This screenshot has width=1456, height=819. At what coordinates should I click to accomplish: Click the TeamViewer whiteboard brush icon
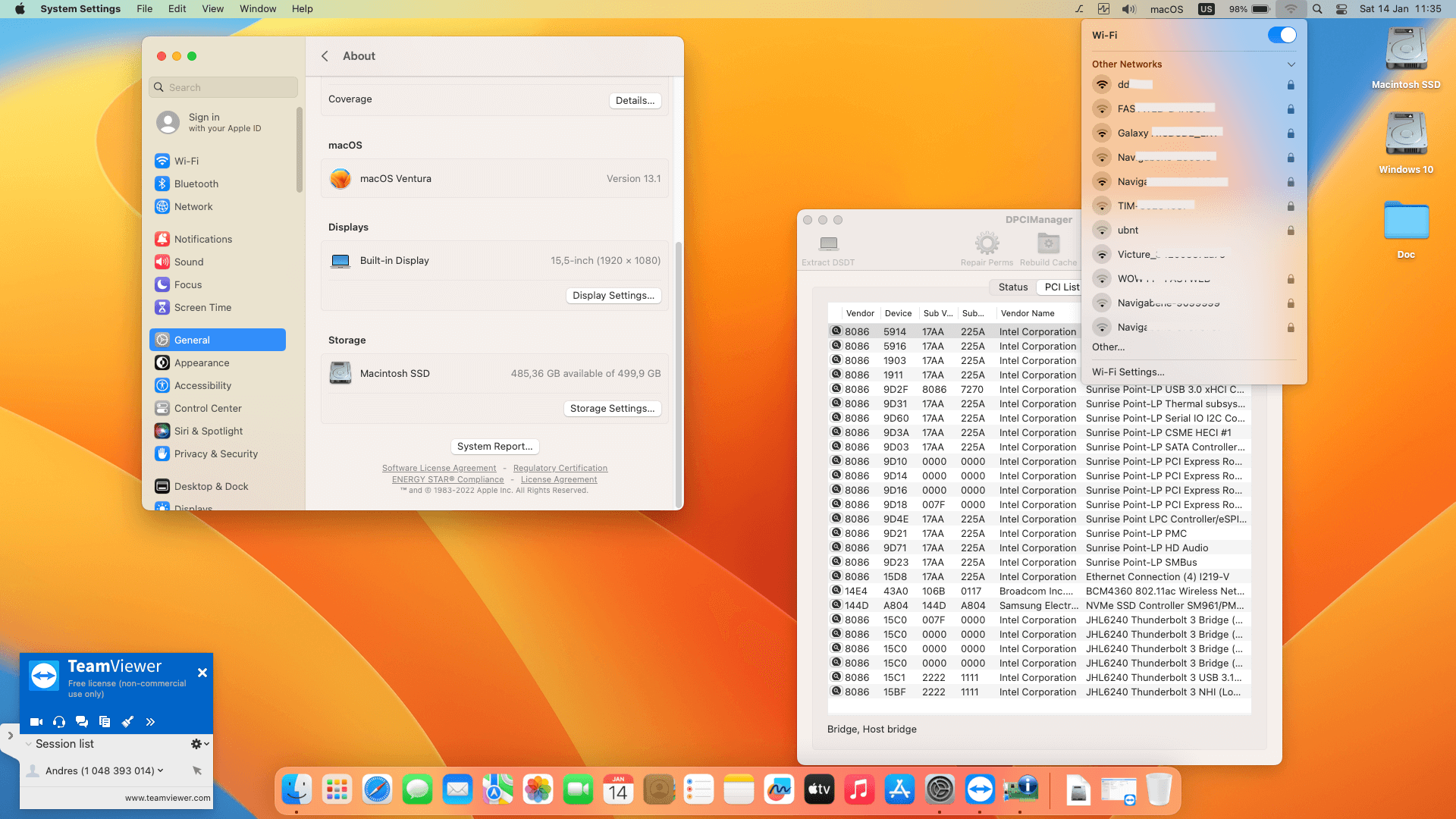click(x=127, y=722)
